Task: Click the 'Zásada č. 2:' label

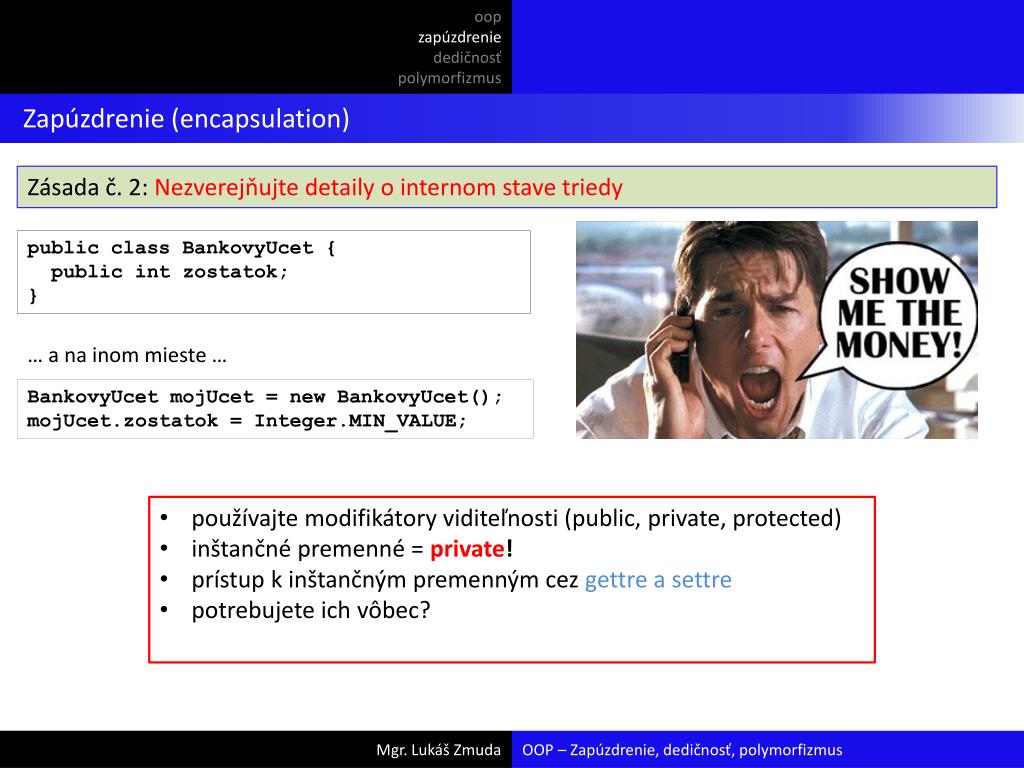Action: pyautogui.click(x=88, y=187)
